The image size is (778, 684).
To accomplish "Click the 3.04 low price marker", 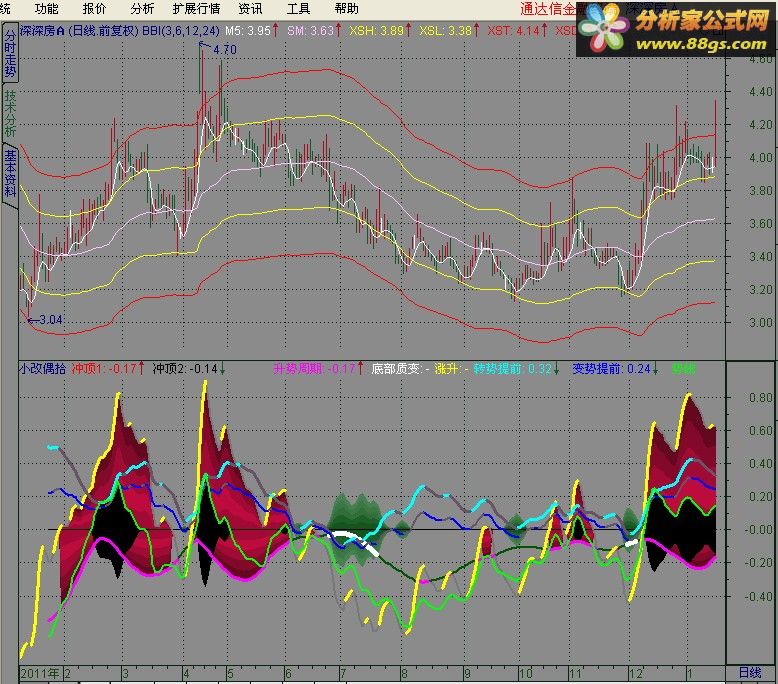I will click(x=51, y=320).
